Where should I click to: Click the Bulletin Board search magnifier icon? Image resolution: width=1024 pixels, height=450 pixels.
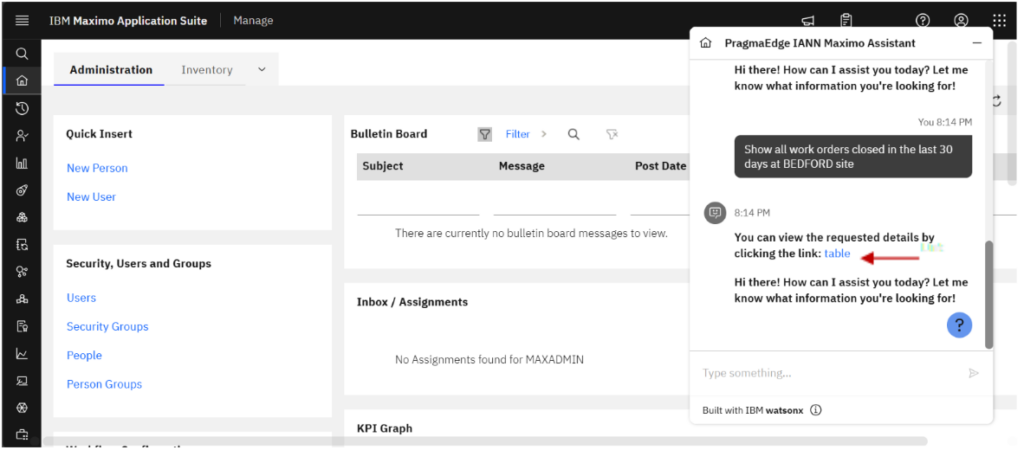pyautogui.click(x=573, y=134)
